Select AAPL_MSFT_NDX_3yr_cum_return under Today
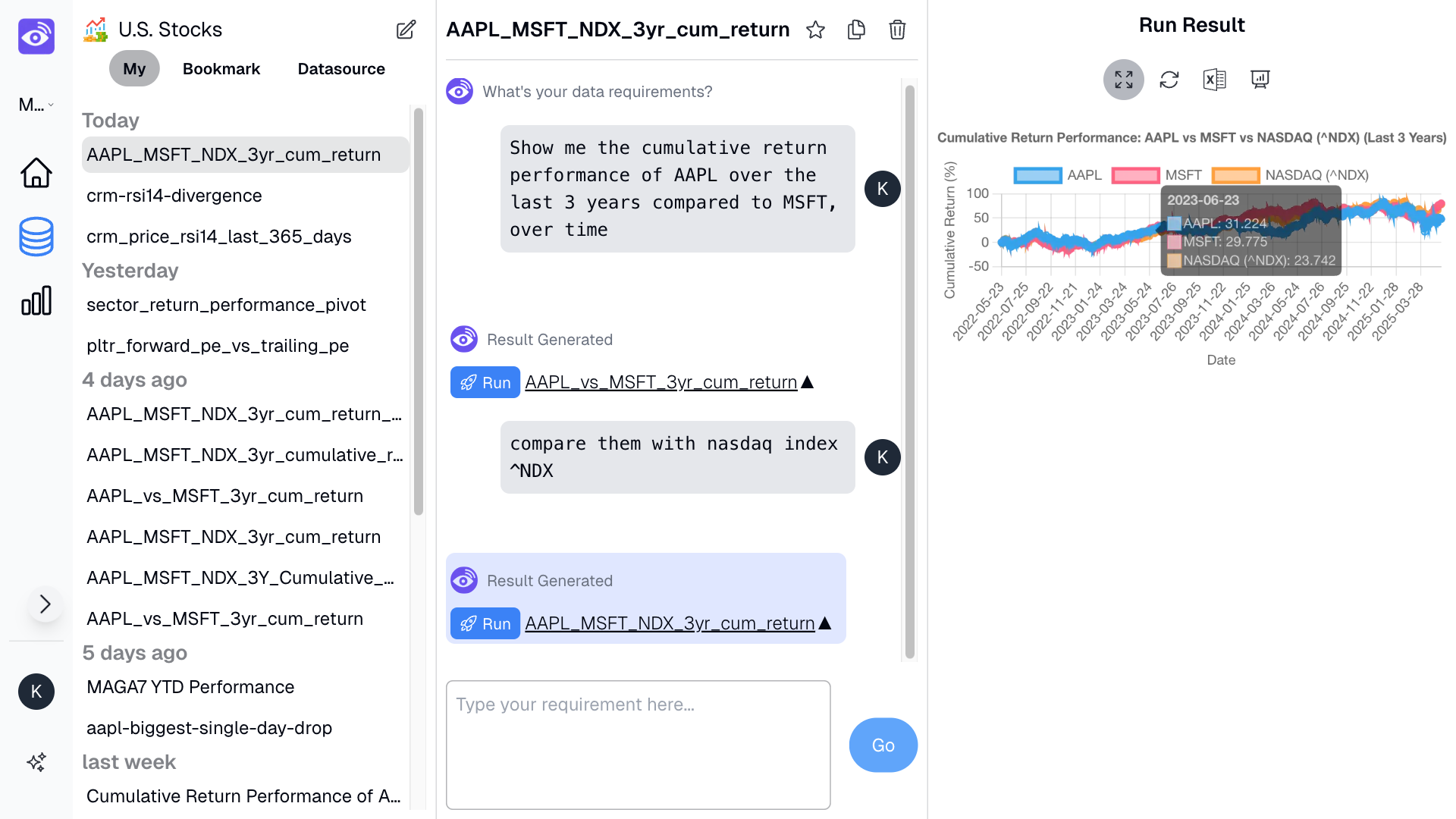The width and height of the screenshot is (1456, 819). click(x=246, y=155)
